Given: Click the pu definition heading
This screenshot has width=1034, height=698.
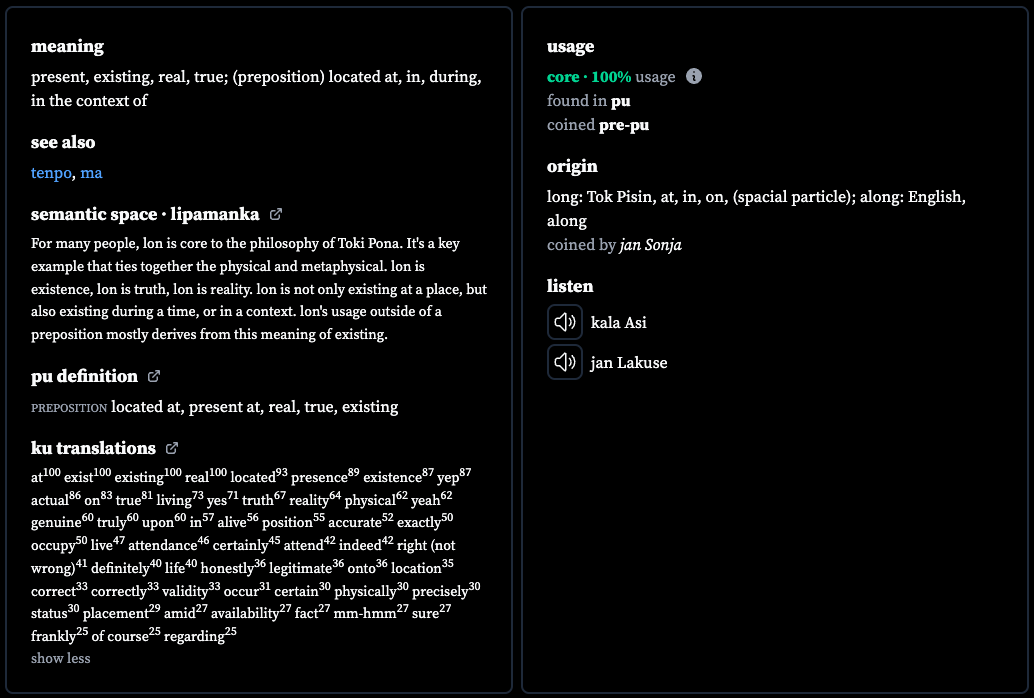Looking at the screenshot, I should coord(84,376).
